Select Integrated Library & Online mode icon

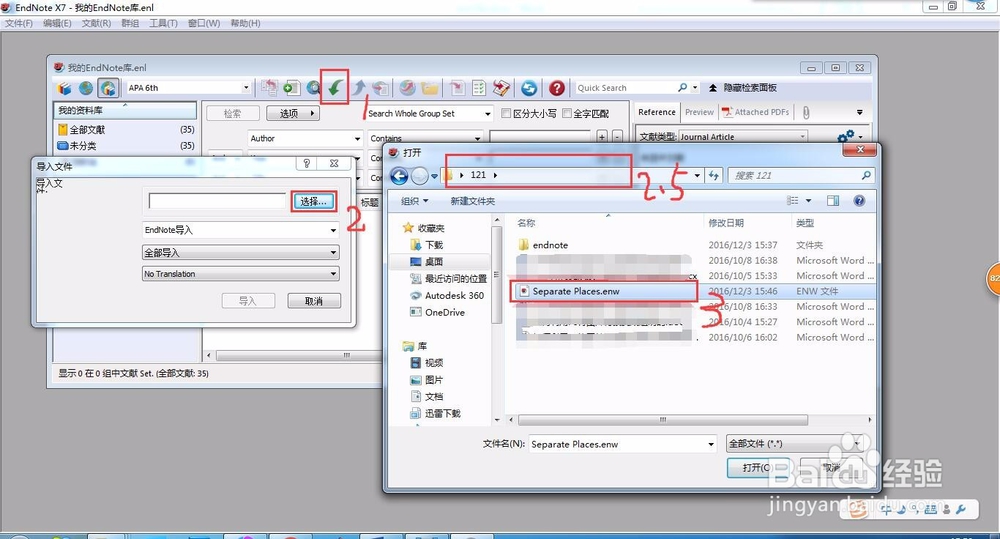[x=108, y=88]
